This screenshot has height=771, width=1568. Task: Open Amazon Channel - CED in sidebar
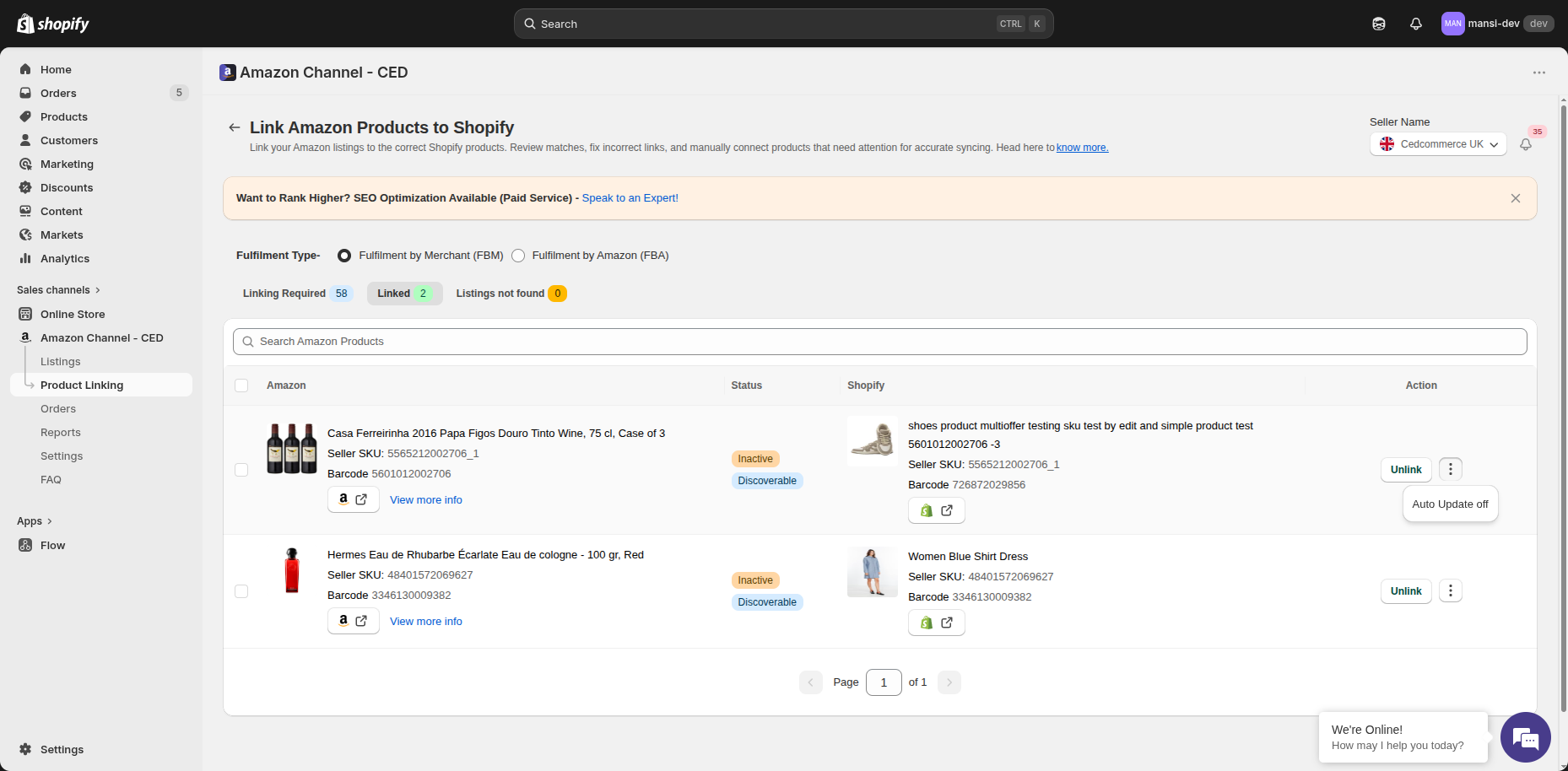click(x=101, y=337)
